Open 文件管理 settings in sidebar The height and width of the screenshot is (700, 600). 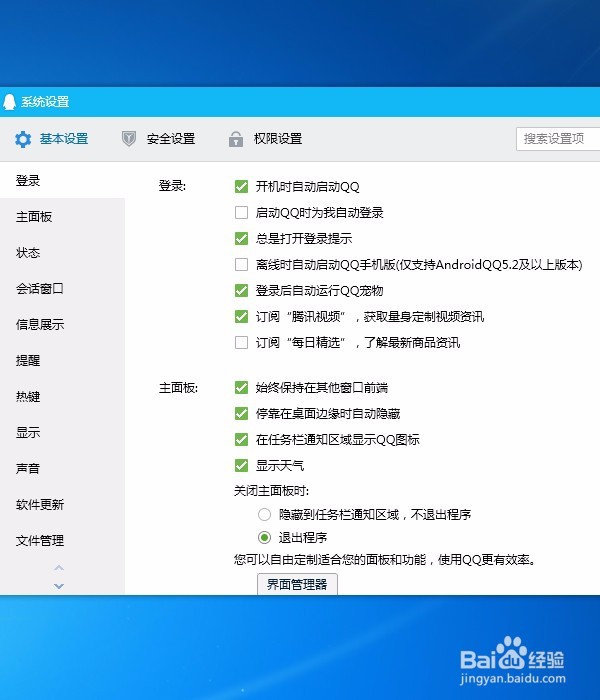coord(40,541)
